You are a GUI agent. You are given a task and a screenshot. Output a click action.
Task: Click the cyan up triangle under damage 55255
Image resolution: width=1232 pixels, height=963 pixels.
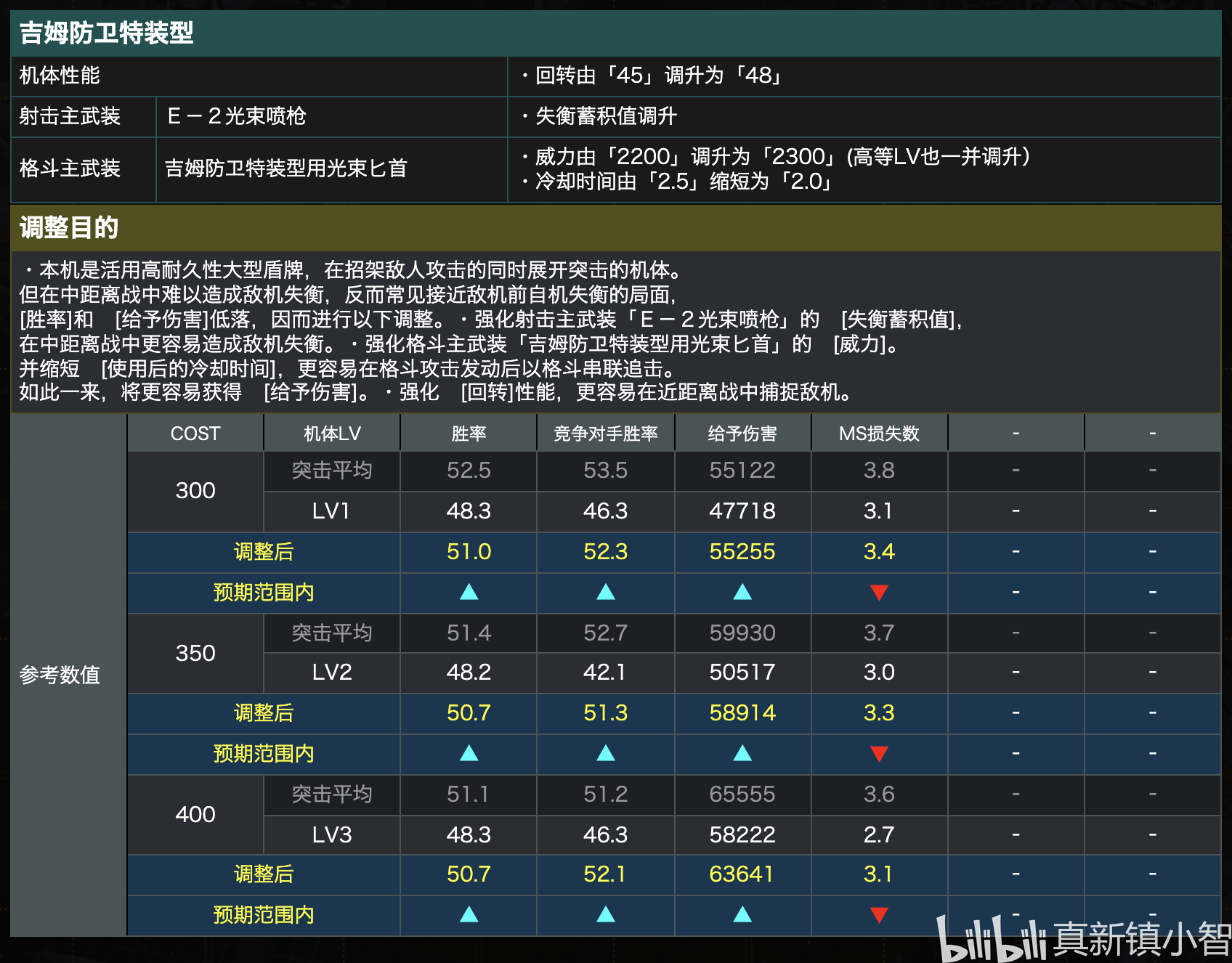742,592
